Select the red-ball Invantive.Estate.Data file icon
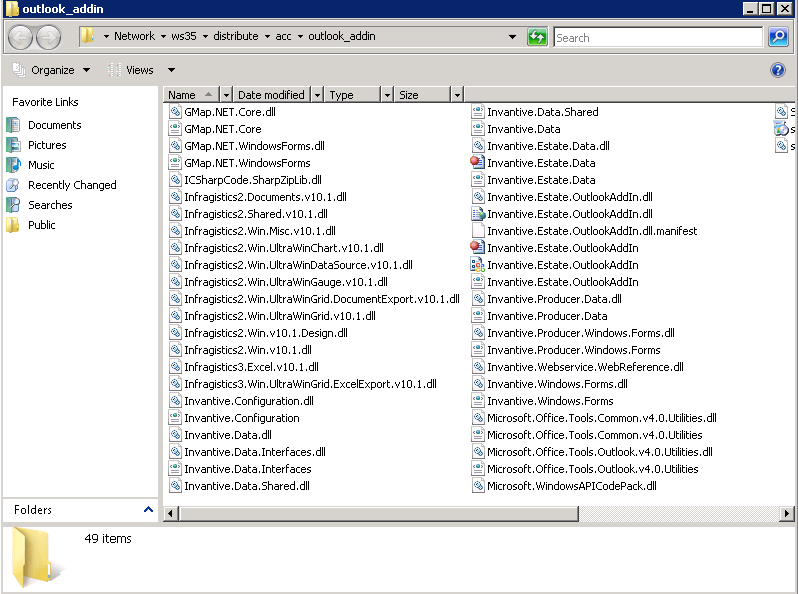 click(x=477, y=163)
